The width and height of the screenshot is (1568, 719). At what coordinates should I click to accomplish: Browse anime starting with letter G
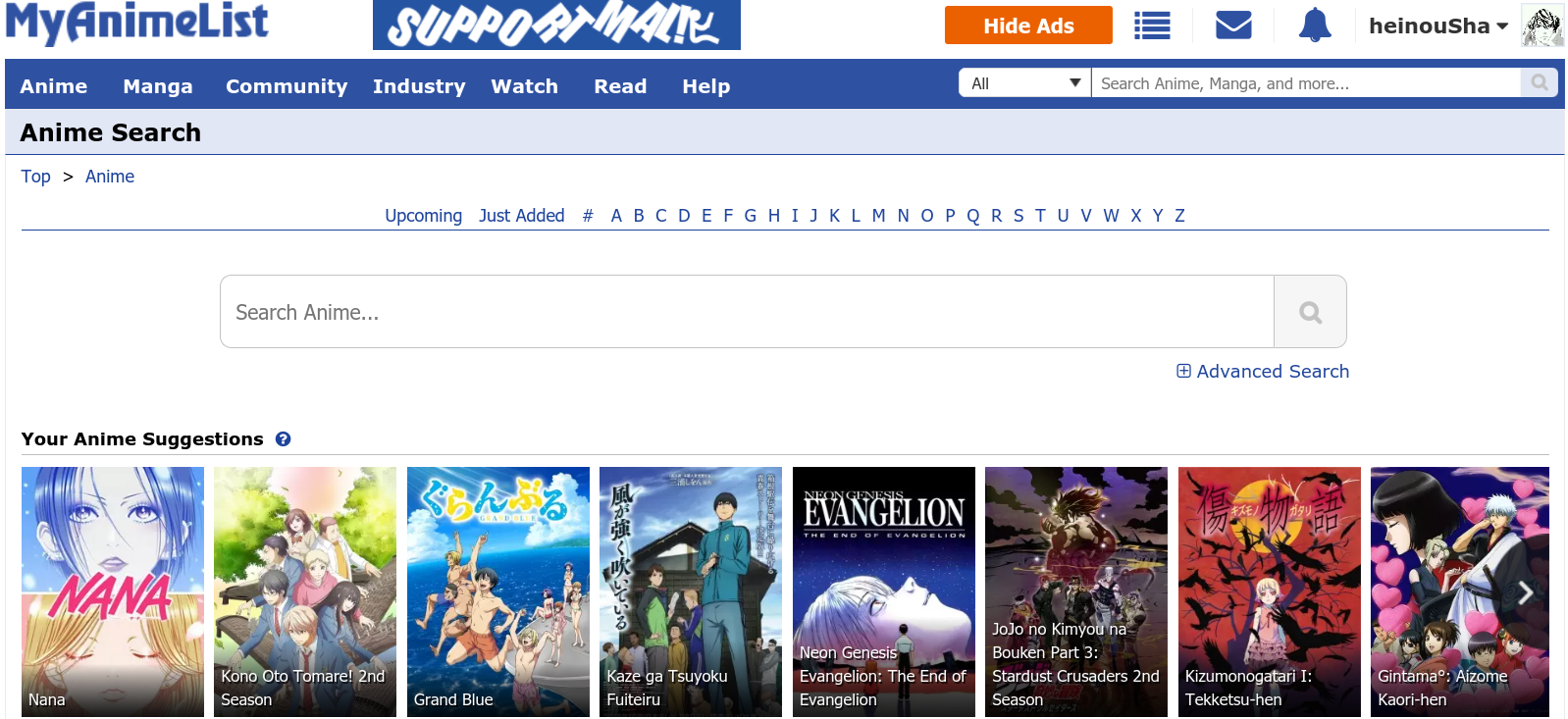pos(751,216)
